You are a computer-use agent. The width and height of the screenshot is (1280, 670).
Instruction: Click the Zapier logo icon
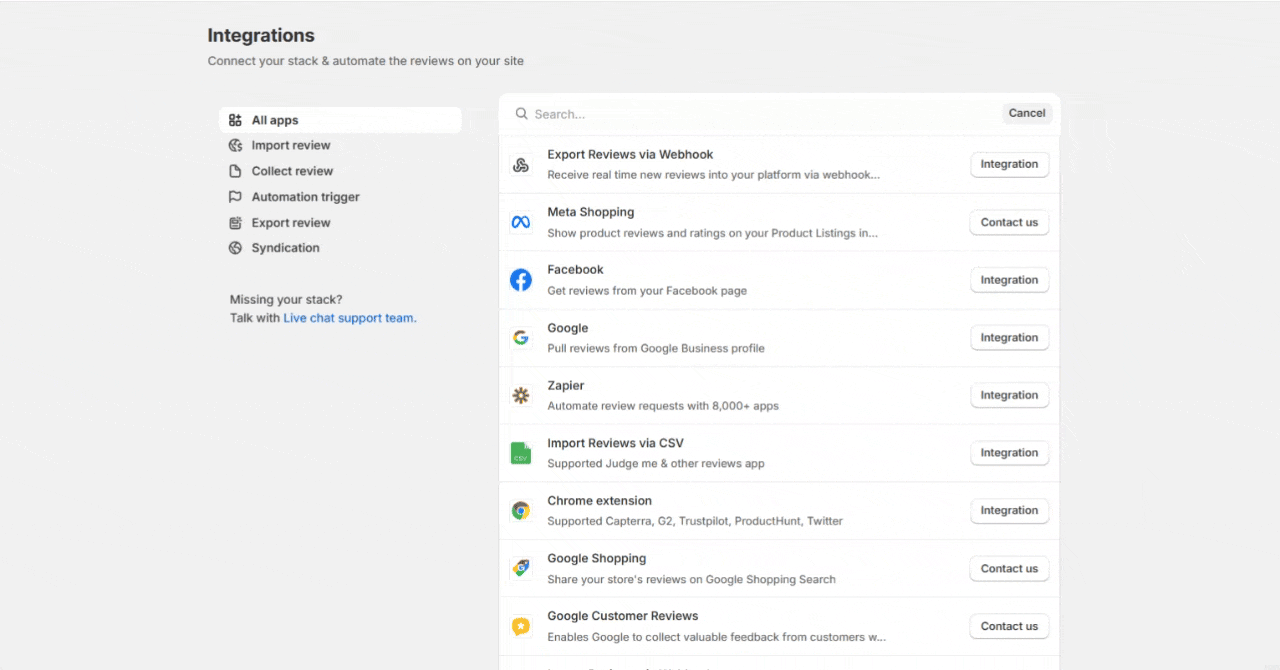(x=521, y=396)
